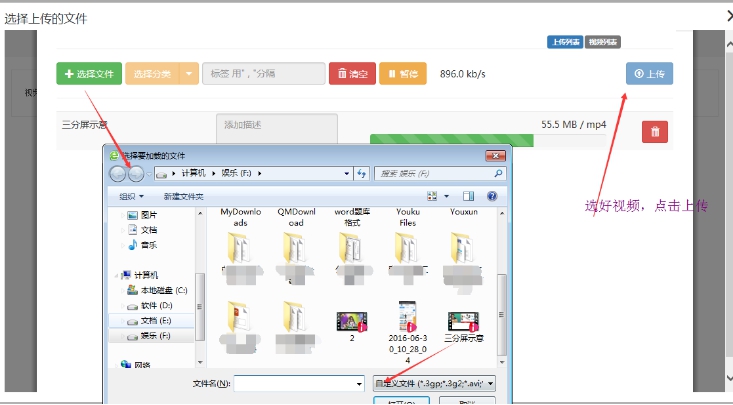
Task: Click the 文件名 input field
Action: tap(298, 383)
